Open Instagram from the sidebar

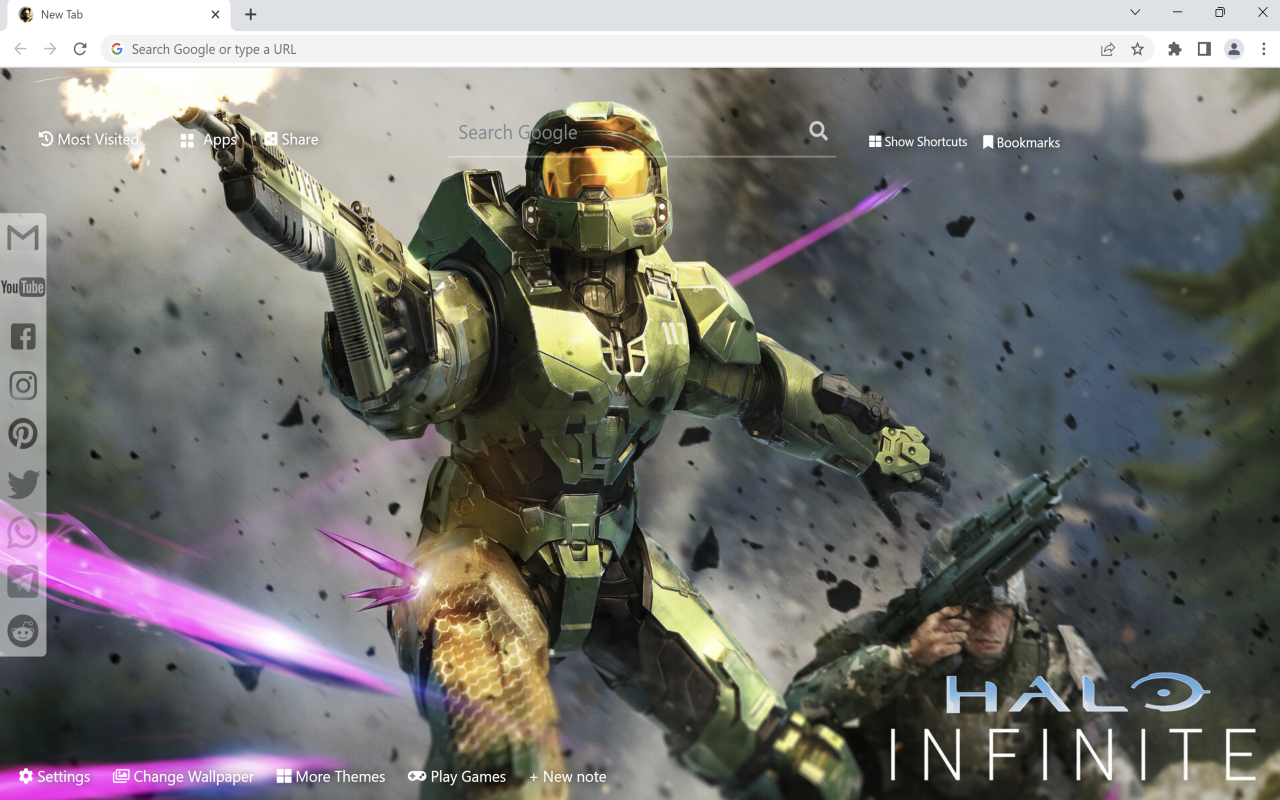(23, 385)
